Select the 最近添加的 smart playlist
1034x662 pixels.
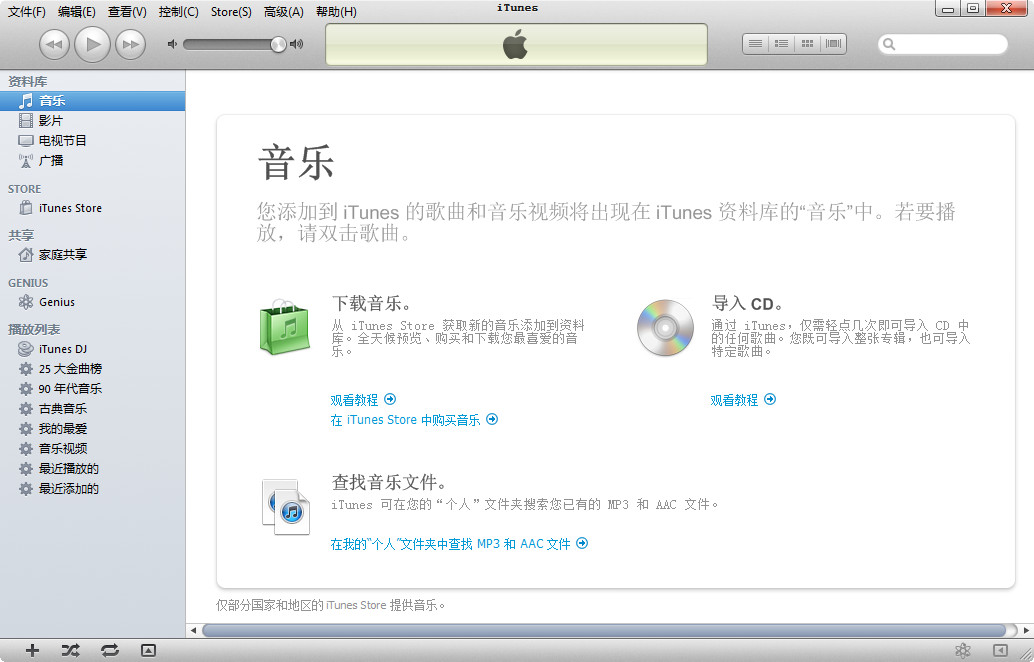92,489
